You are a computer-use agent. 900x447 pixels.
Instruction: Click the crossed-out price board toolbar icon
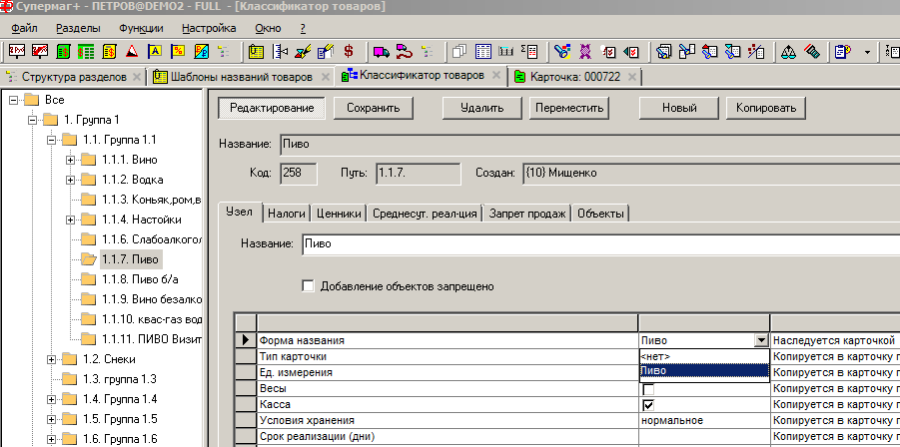pyautogui.click(x=40, y=52)
